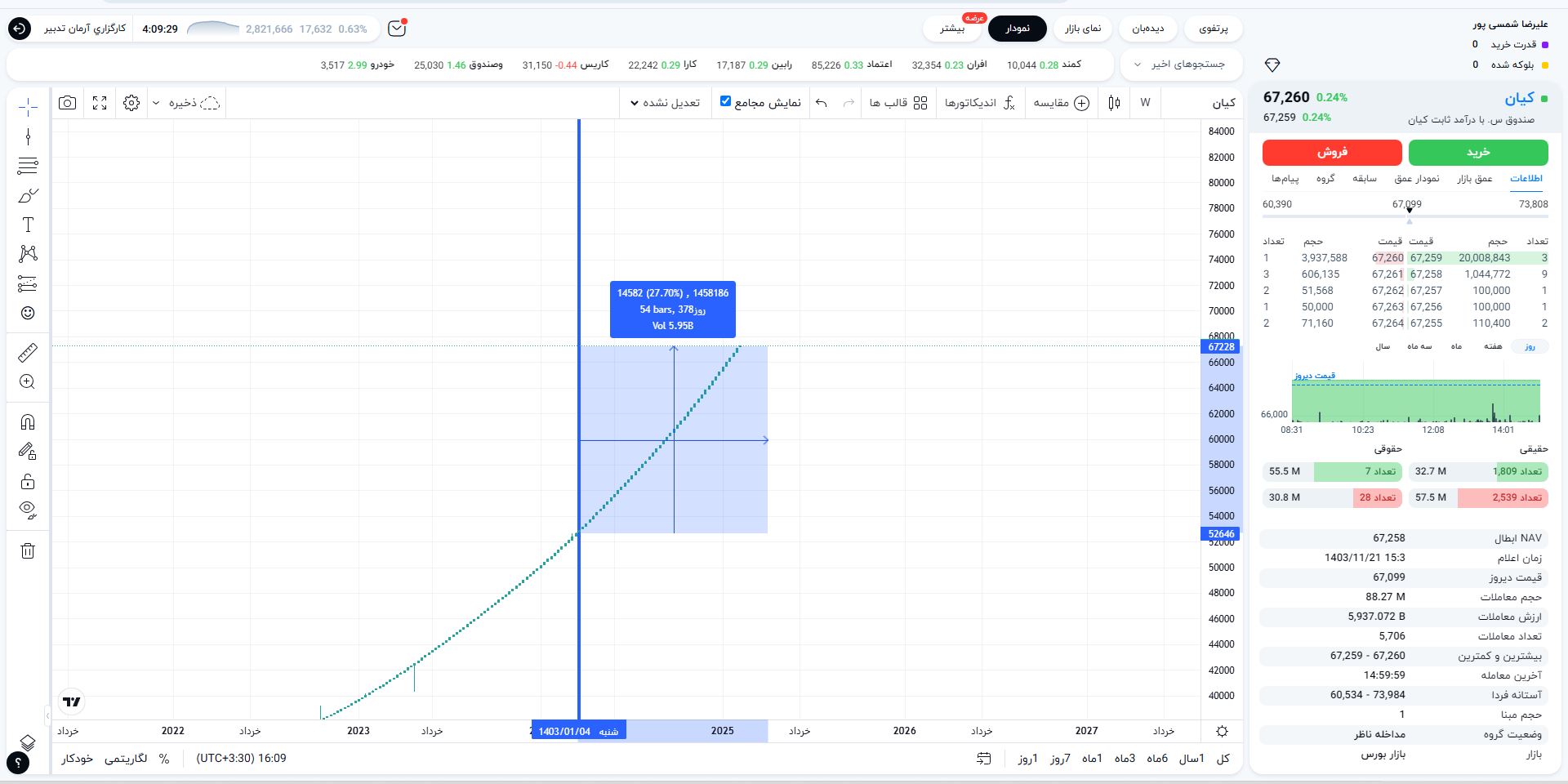Screen dimensions: 1568x784
Task: Select سال yearly mini-chart range
Action: click(1382, 346)
